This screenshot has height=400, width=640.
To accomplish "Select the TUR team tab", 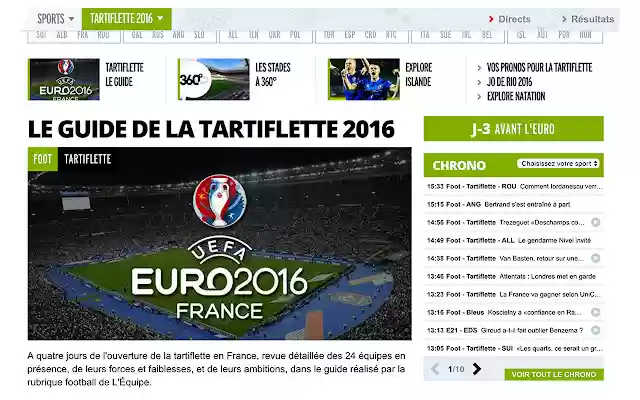I will (329, 35).
